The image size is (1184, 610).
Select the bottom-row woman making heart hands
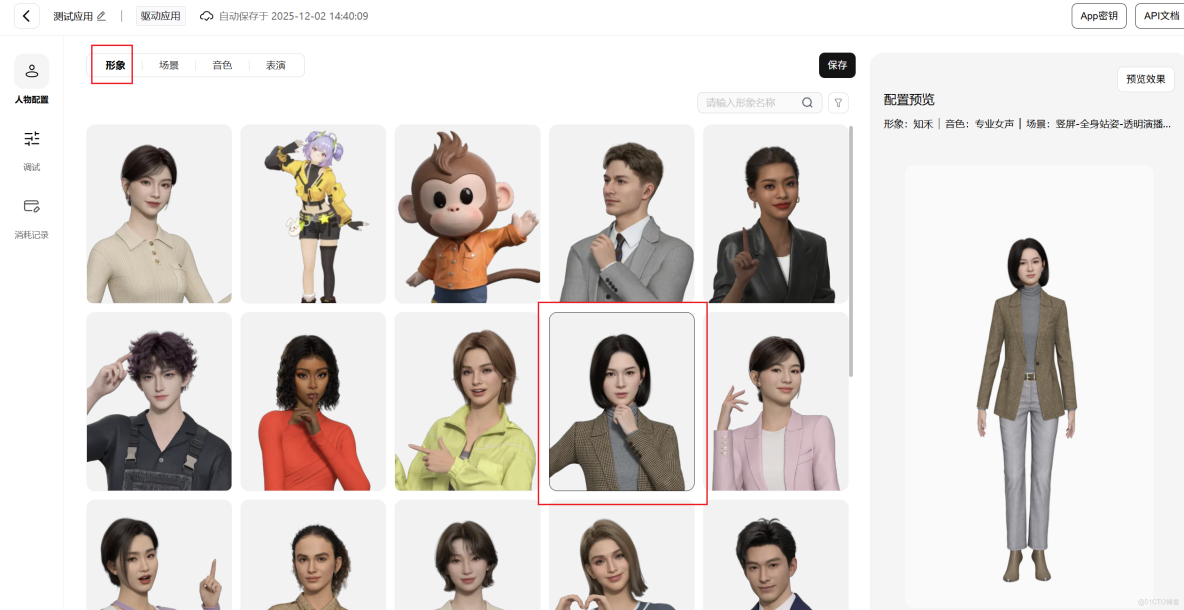click(x=621, y=555)
